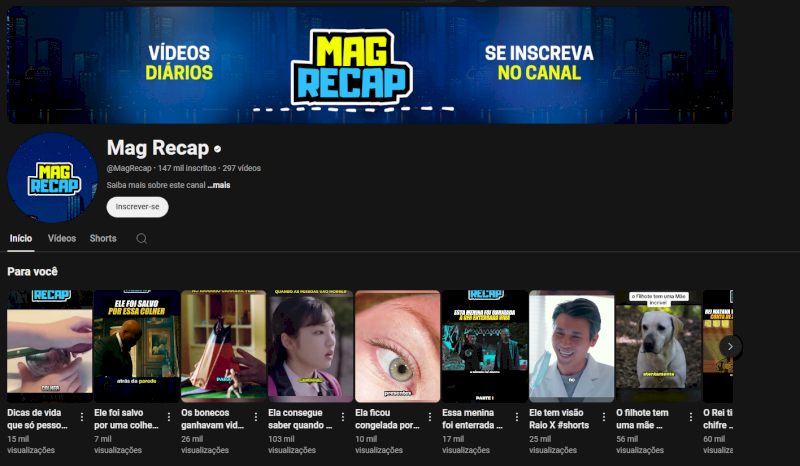Open options menu for 'Essa menina foi enterrada' video

point(517,417)
